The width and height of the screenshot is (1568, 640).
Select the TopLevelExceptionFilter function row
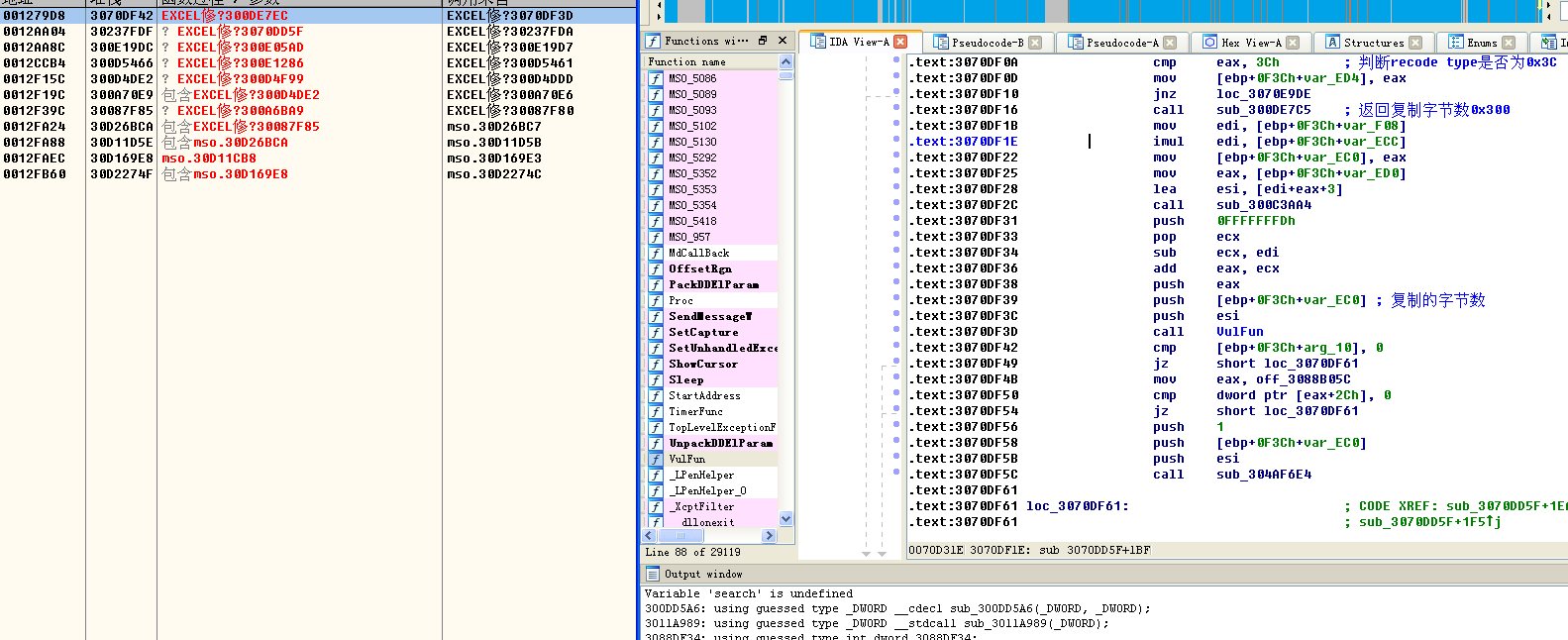(711, 427)
